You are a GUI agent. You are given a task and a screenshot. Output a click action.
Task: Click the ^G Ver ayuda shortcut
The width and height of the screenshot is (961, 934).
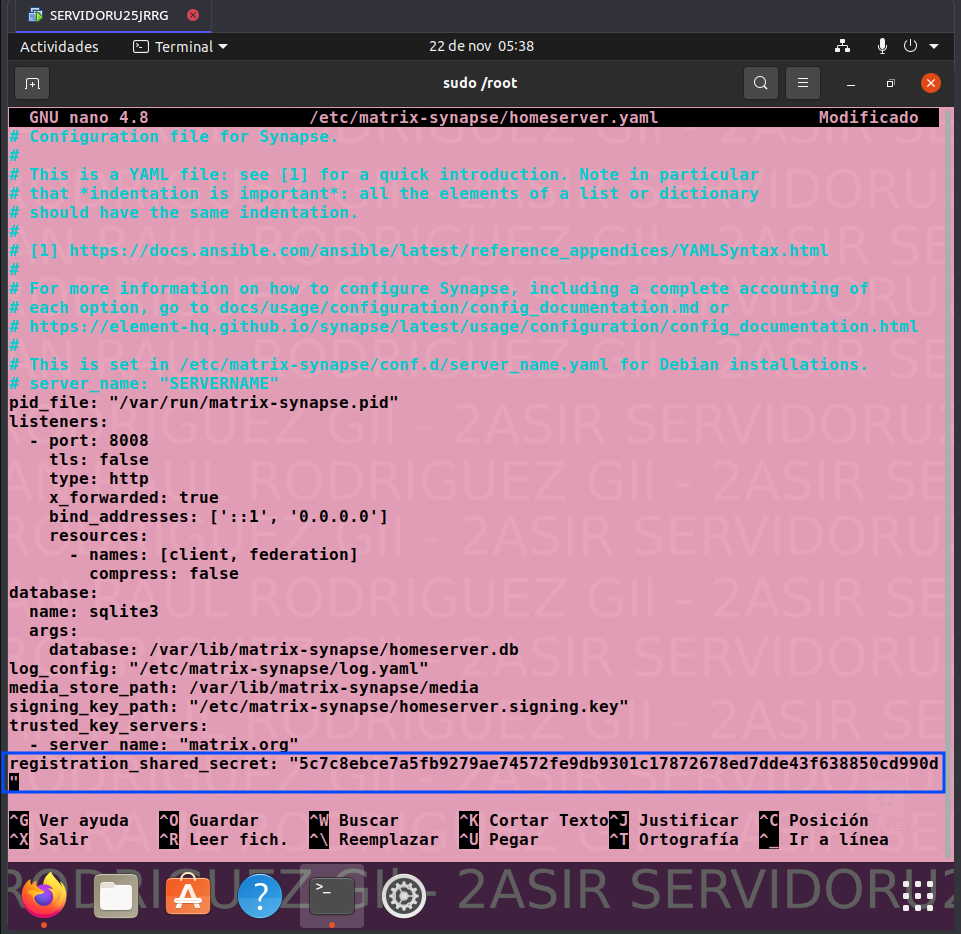click(69, 821)
